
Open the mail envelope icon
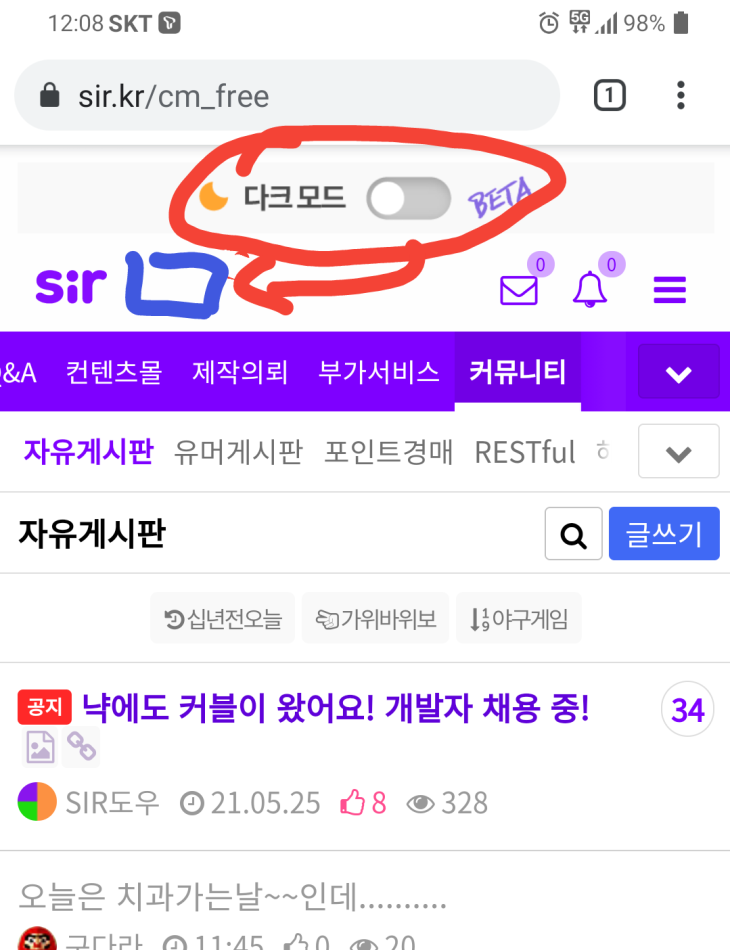tap(519, 290)
